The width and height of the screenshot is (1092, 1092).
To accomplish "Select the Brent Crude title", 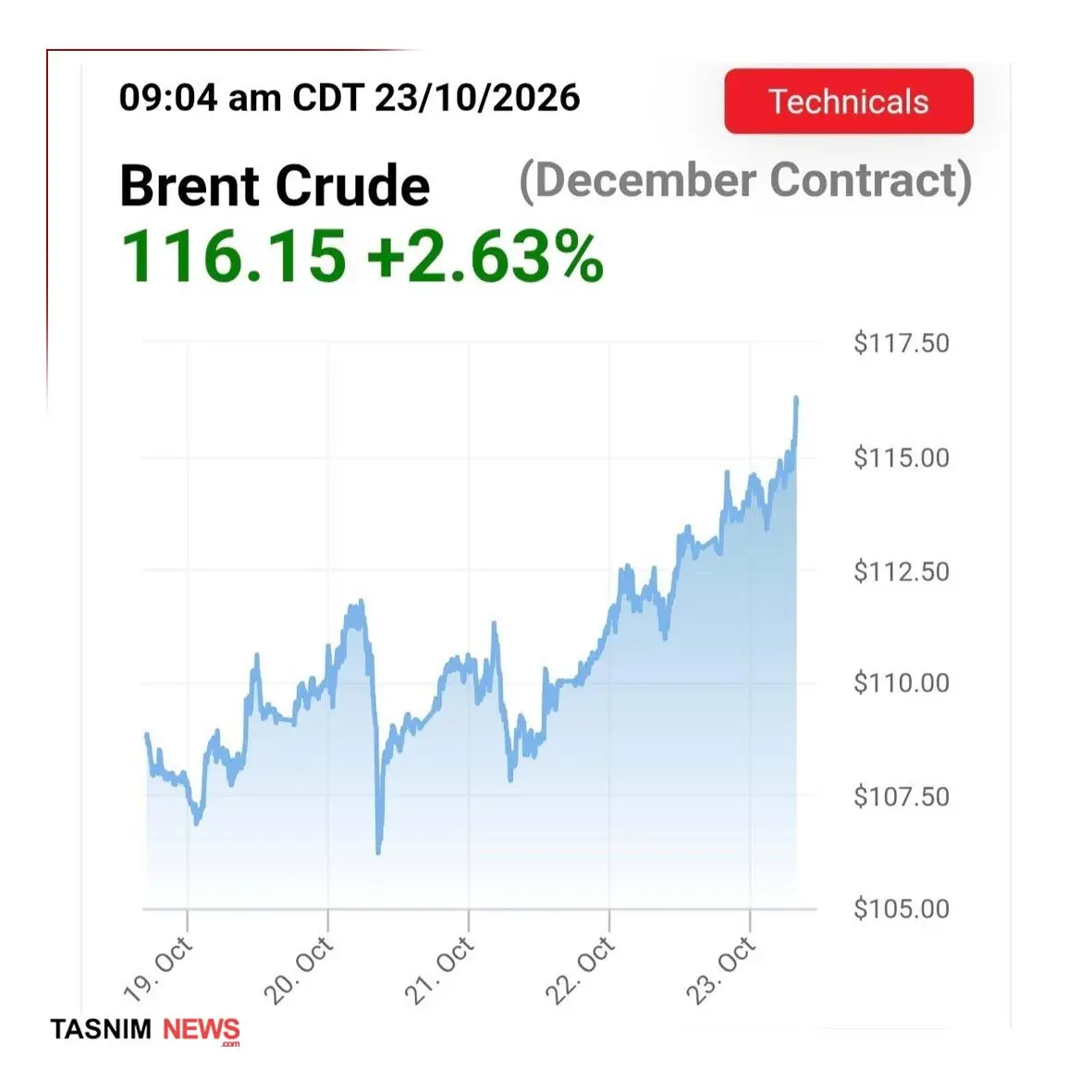I will pyautogui.click(x=275, y=186).
